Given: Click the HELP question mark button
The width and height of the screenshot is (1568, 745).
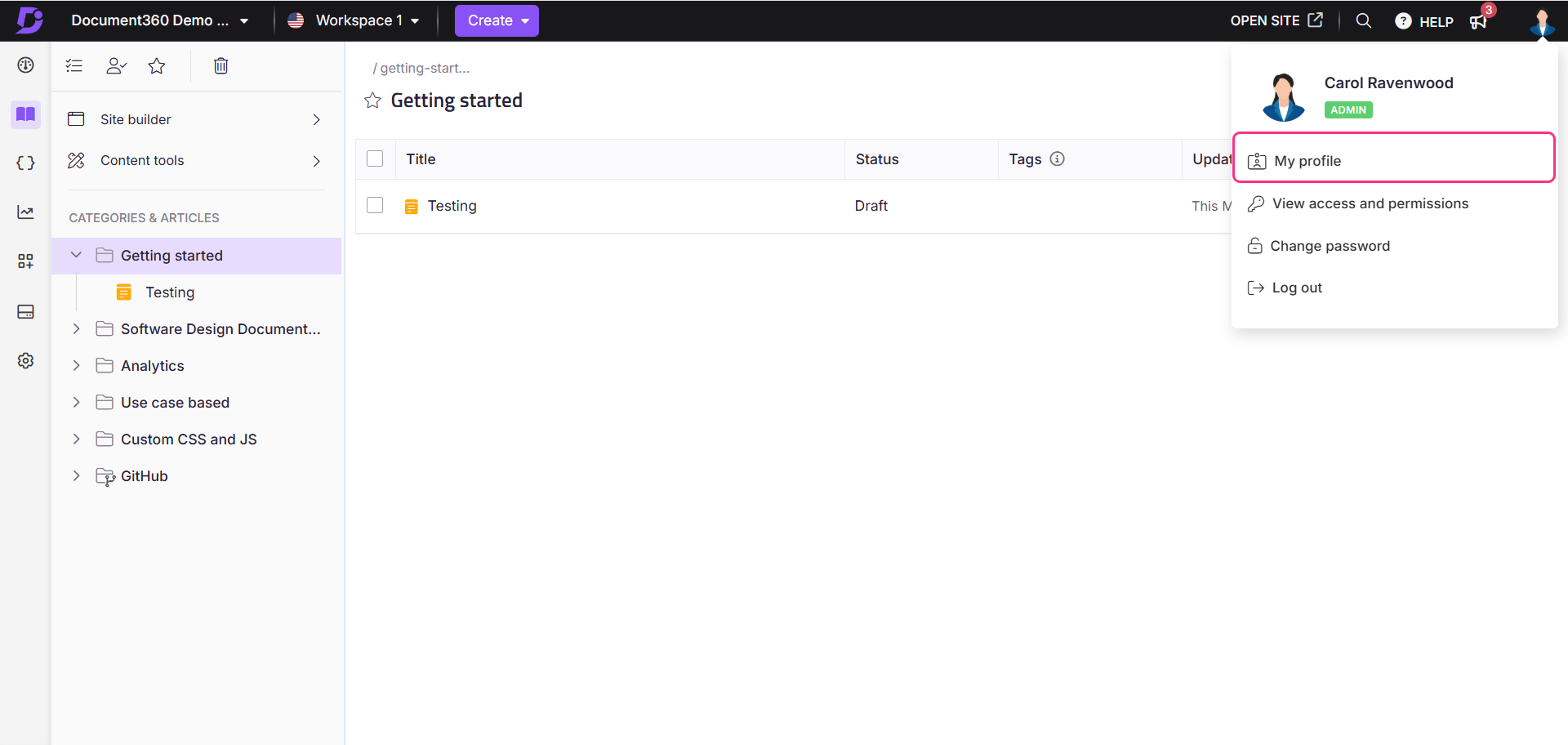Looking at the screenshot, I should tap(1424, 21).
